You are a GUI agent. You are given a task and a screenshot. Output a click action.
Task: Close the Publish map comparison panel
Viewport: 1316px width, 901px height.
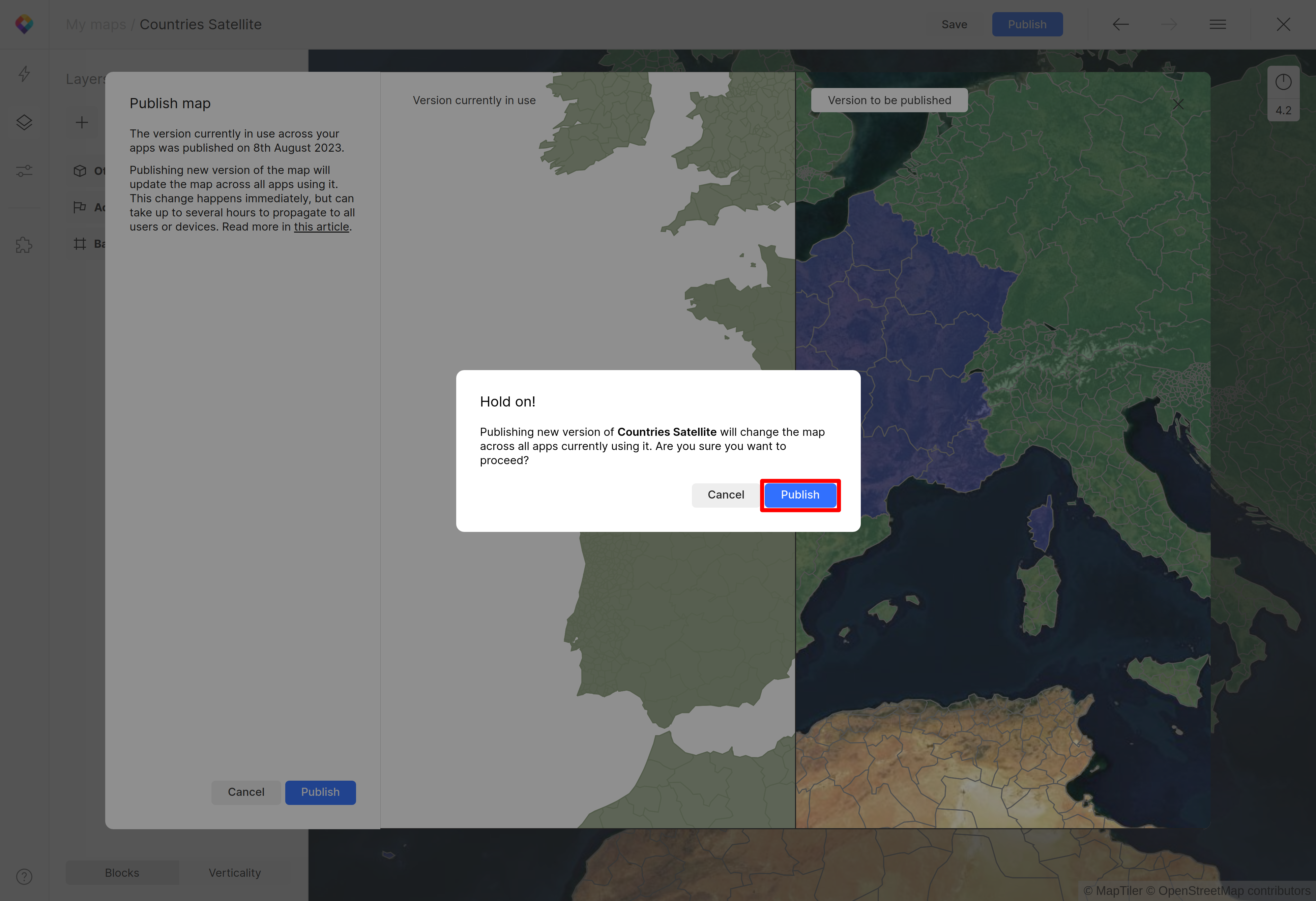click(x=1178, y=104)
